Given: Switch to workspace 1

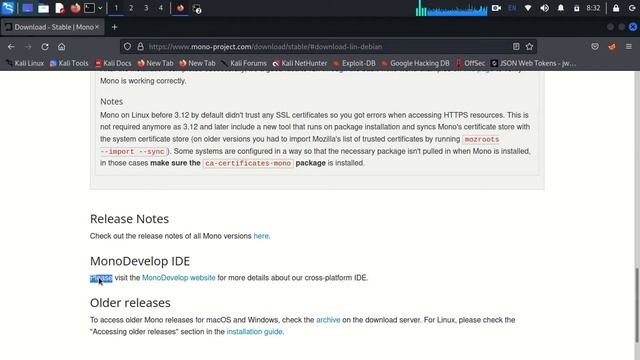Looking at the screenshot, I should 116,8.
